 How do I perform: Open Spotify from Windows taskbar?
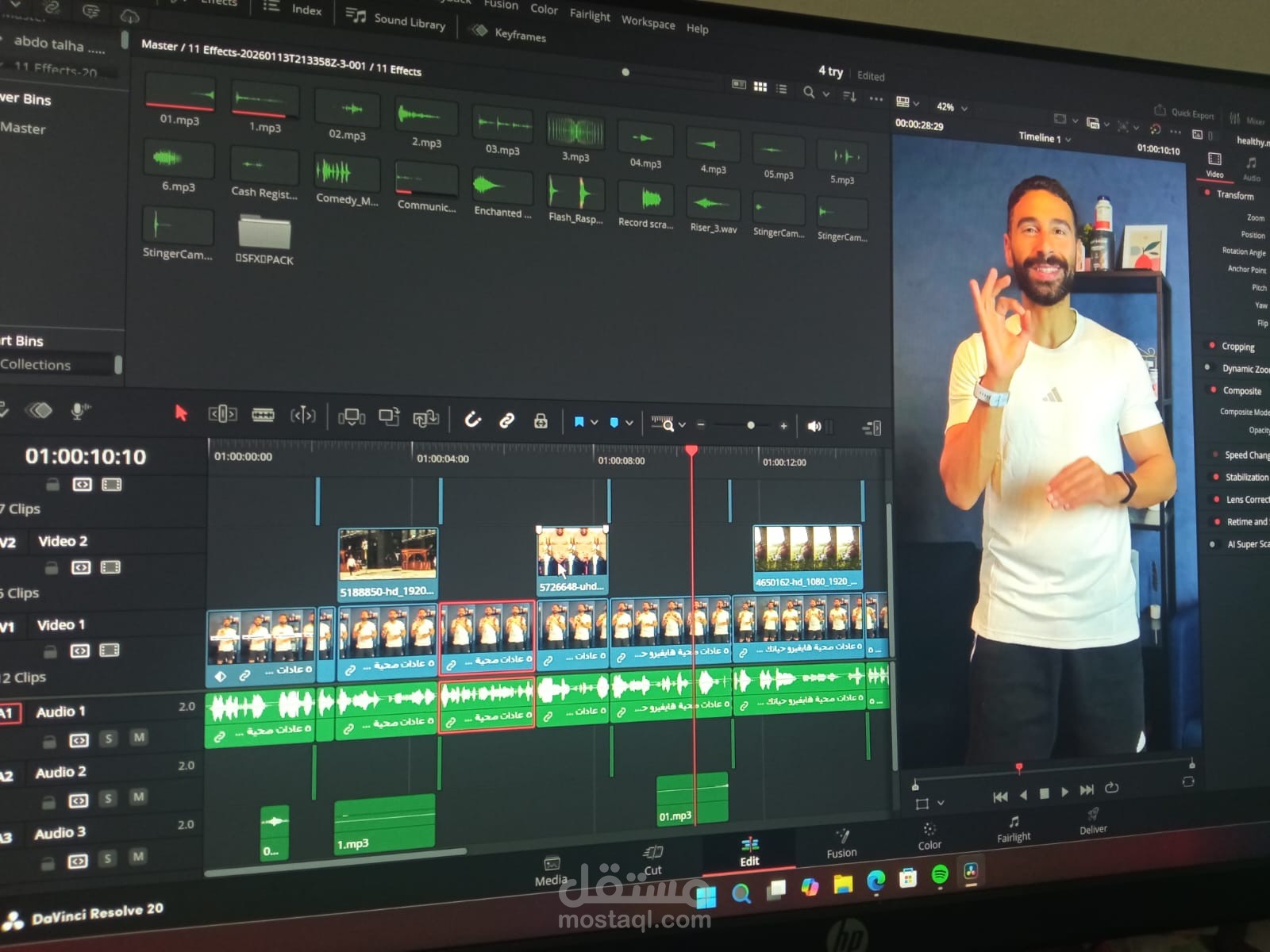[940, 875]
